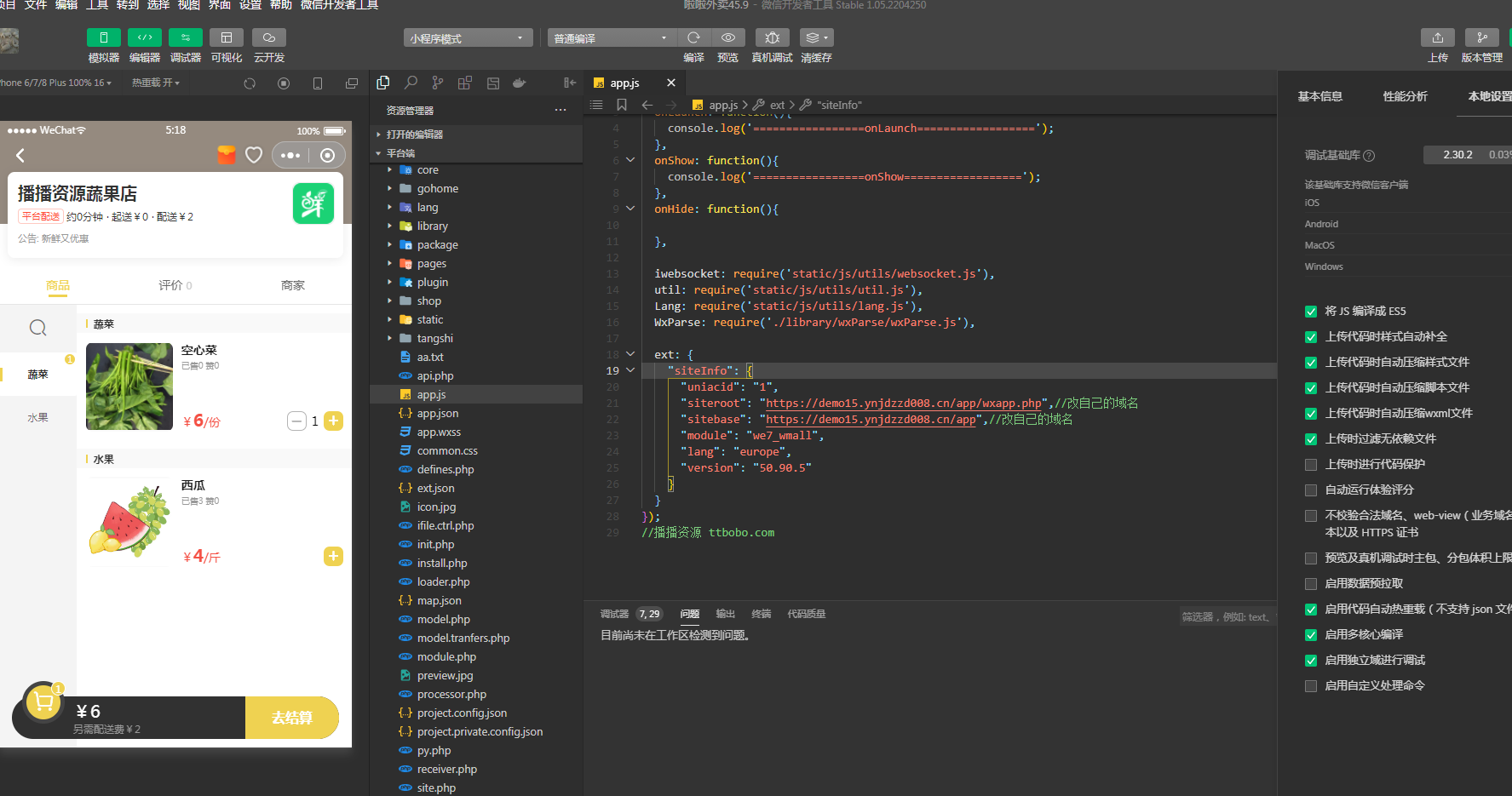Screen dimensions: 1512x796
Task: Toggle 上传代码时自动压缩样式文件 checkbox
Action: click(x=1311, y=363)
